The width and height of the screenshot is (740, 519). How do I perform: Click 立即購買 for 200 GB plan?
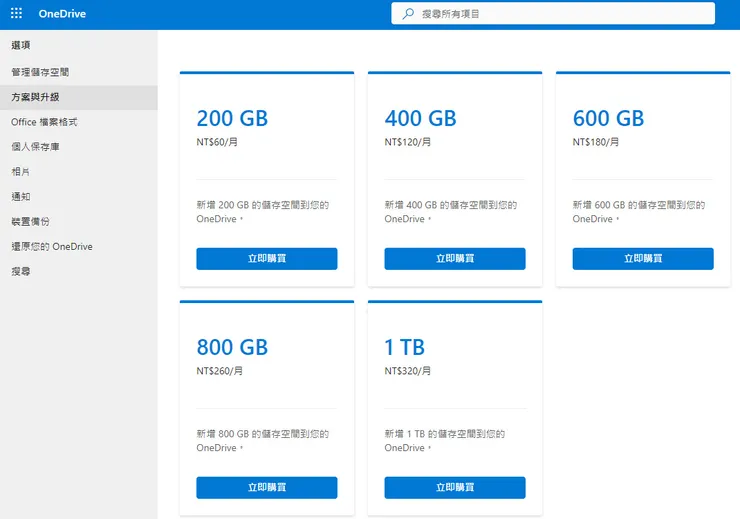coord(267,259)
